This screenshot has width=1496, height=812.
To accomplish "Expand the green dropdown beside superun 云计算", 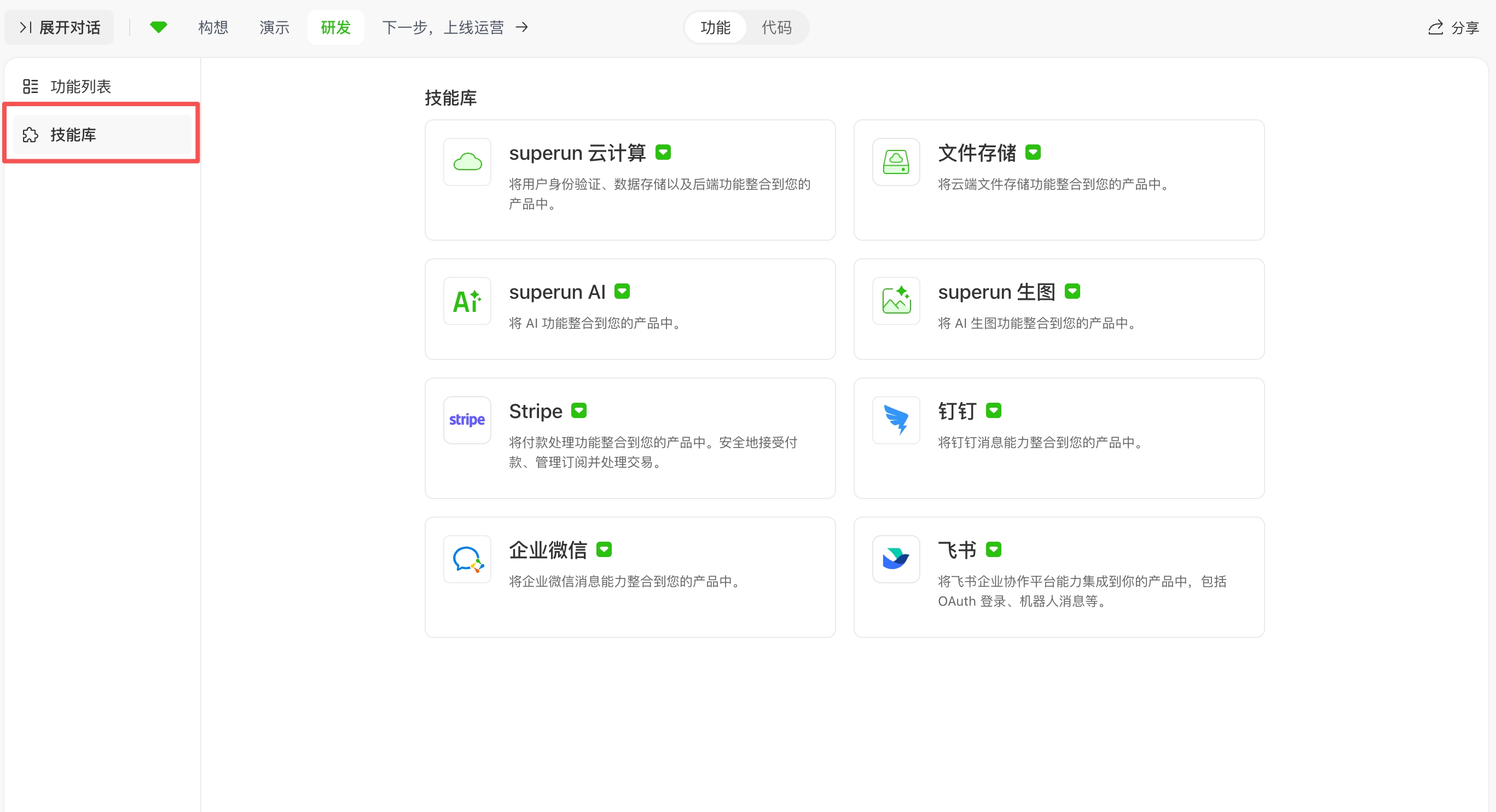I will (663, 152).
